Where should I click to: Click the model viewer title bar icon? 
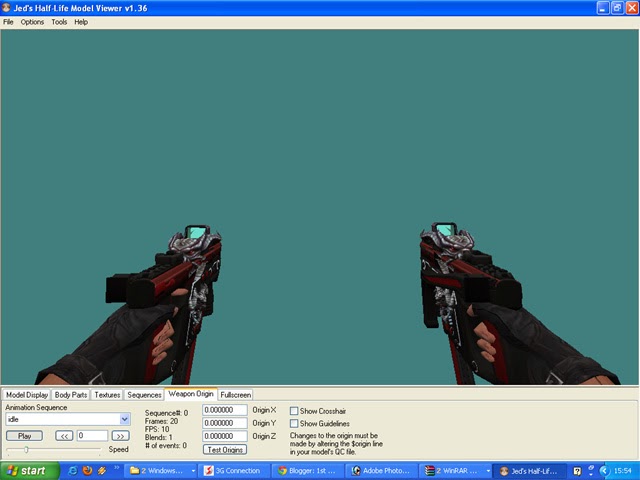[x=6, y=8]
